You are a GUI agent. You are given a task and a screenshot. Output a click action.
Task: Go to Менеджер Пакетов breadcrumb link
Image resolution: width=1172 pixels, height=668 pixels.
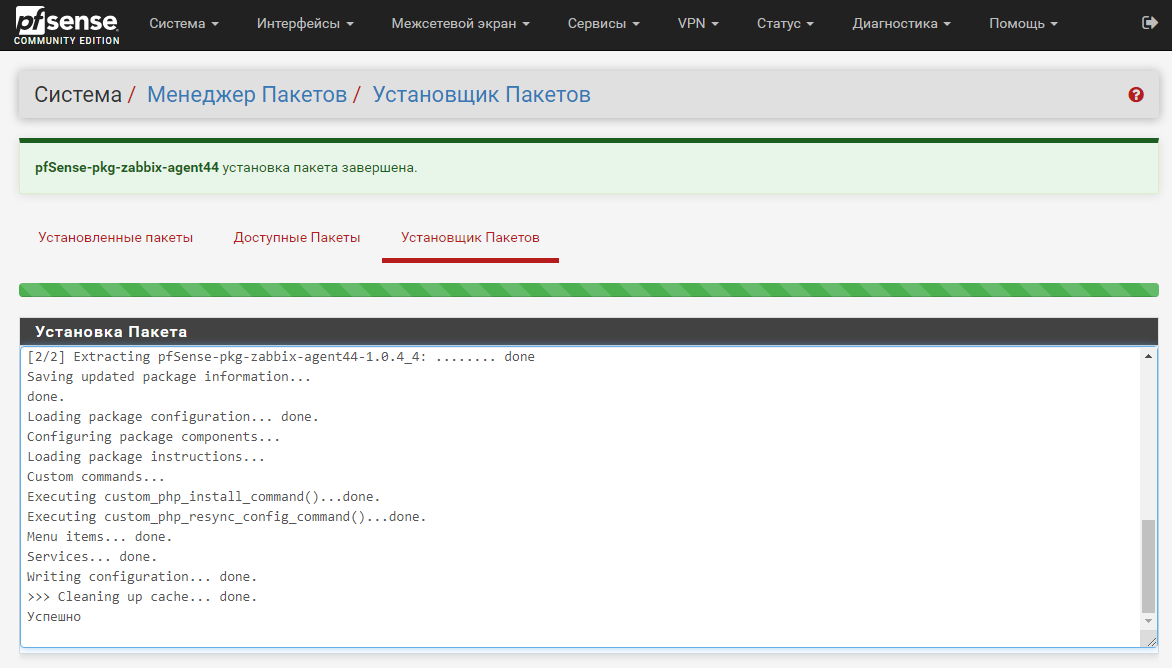point(247,95)
